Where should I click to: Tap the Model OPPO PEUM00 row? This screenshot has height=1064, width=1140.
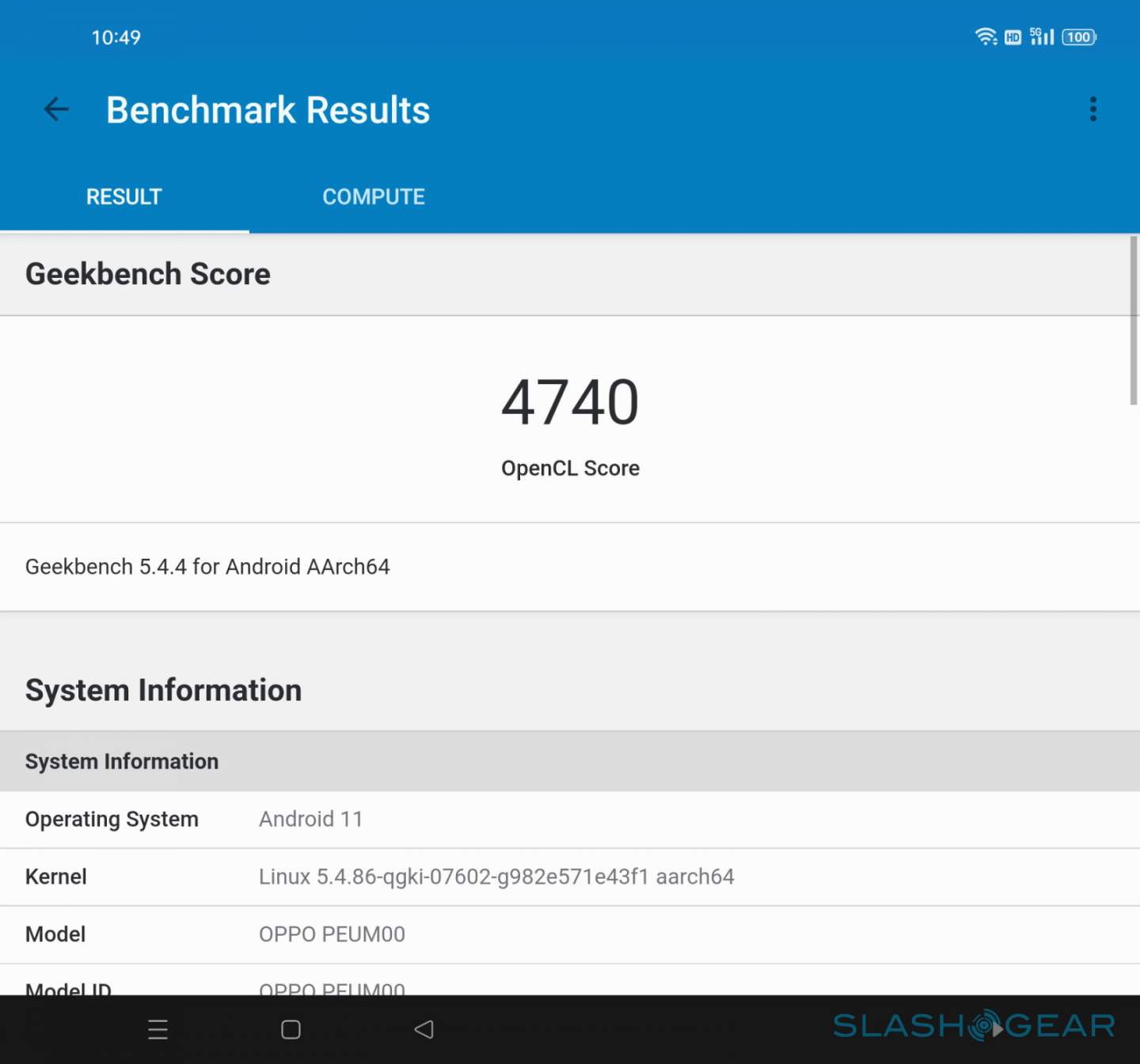pyautogui.click(x=570, y=935)
